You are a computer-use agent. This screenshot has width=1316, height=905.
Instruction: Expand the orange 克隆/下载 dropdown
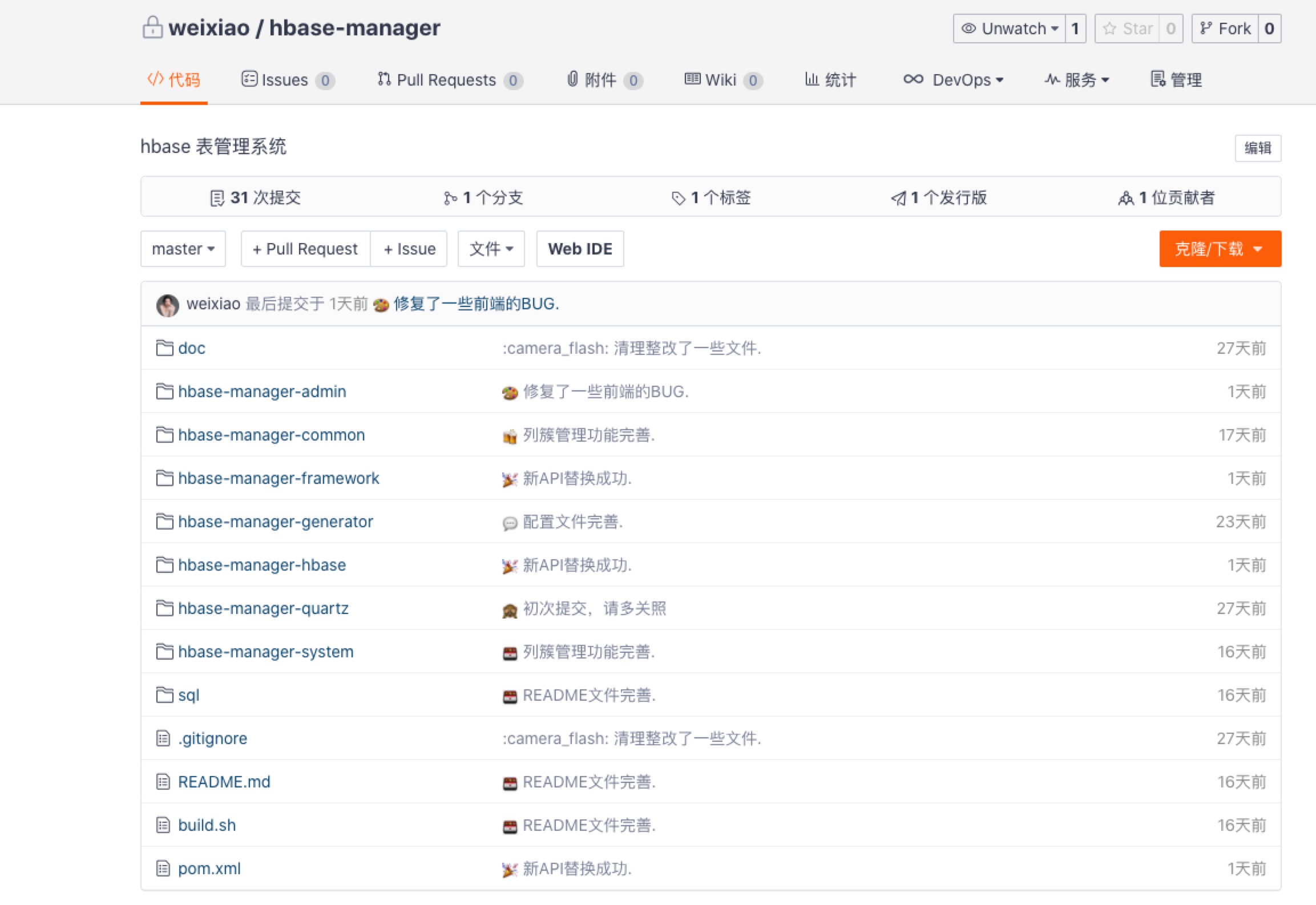click(1220, 249)
